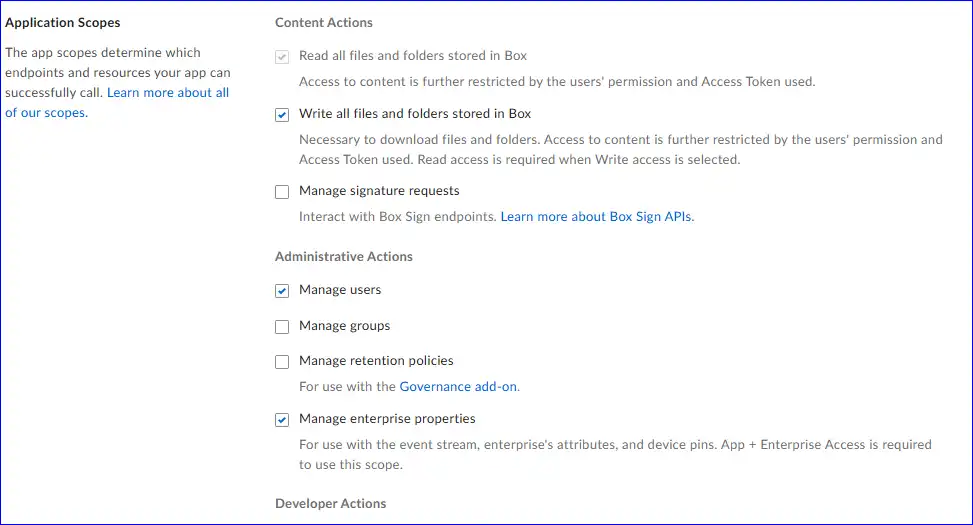Click the greyed-out Read all files checkbox
Viewport: 973px width, 525px height.
[x=282, y=57]
